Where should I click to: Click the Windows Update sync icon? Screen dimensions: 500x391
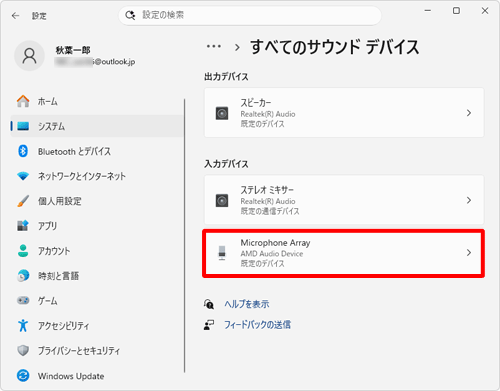tap(23, 376)
